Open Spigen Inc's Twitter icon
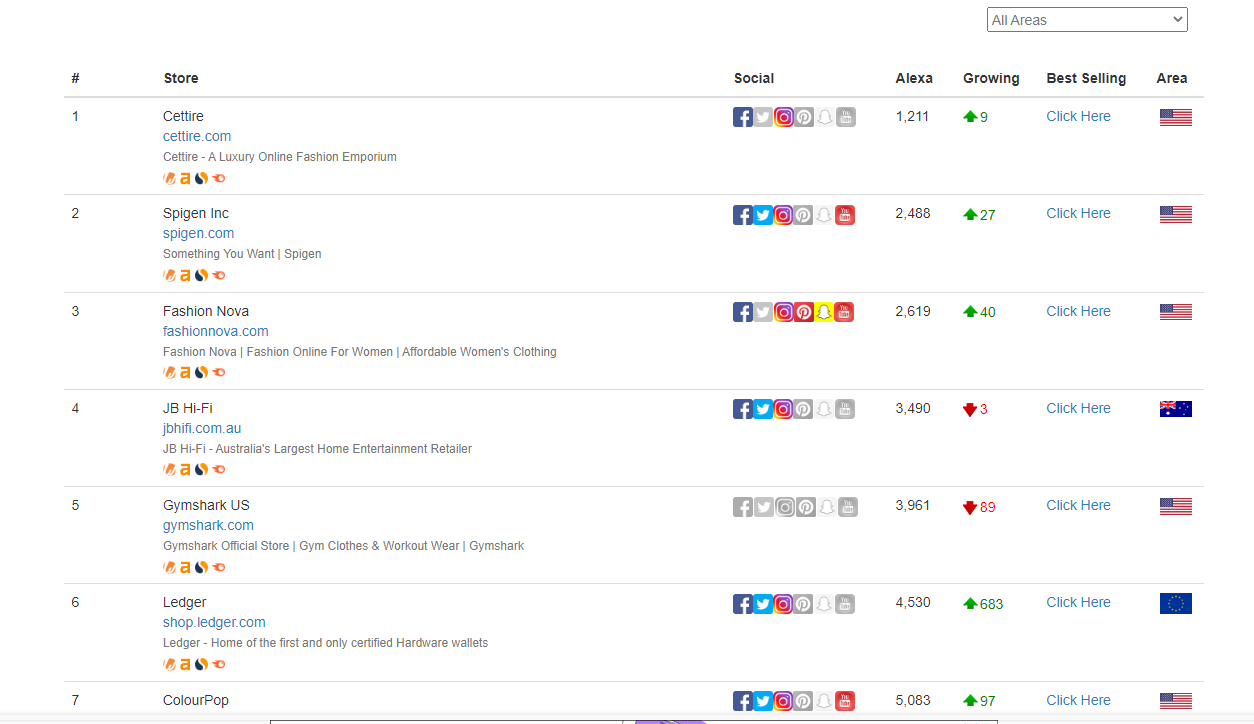The width and height of the screenshot is (1254, 724). pyautogui.click(x=763, y=215)
